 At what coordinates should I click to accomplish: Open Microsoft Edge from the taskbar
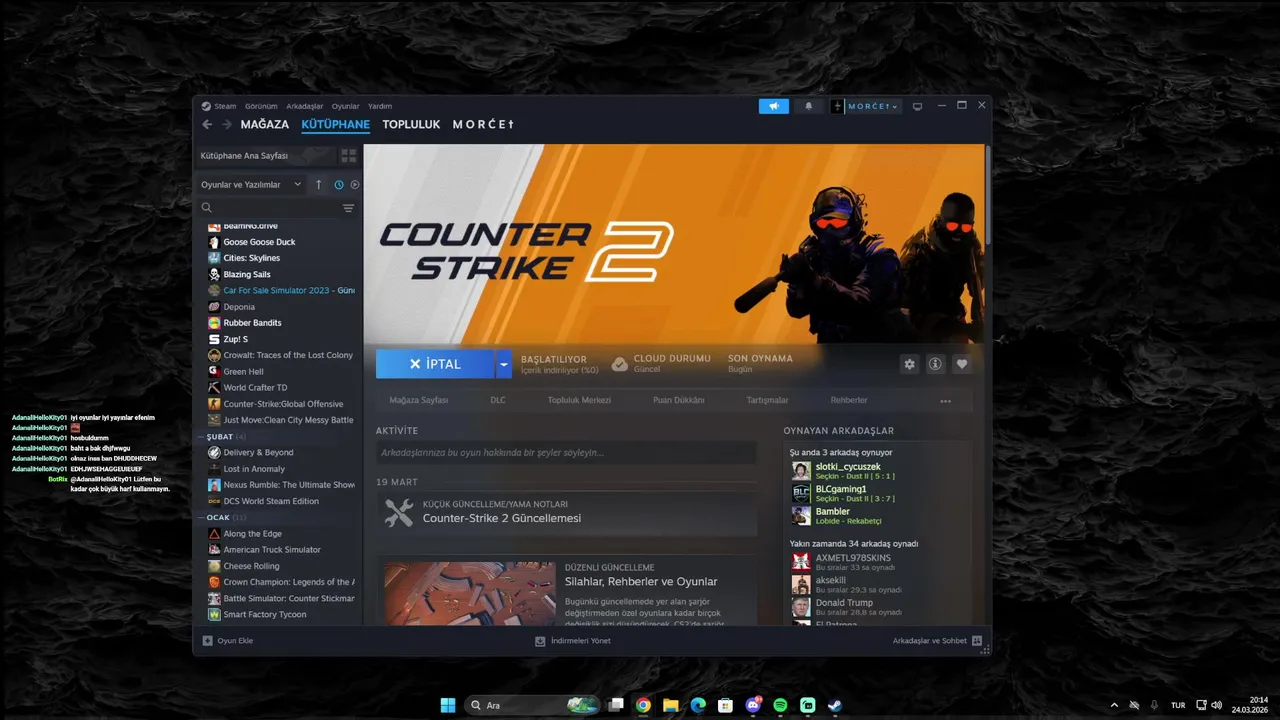click(698, 705)
